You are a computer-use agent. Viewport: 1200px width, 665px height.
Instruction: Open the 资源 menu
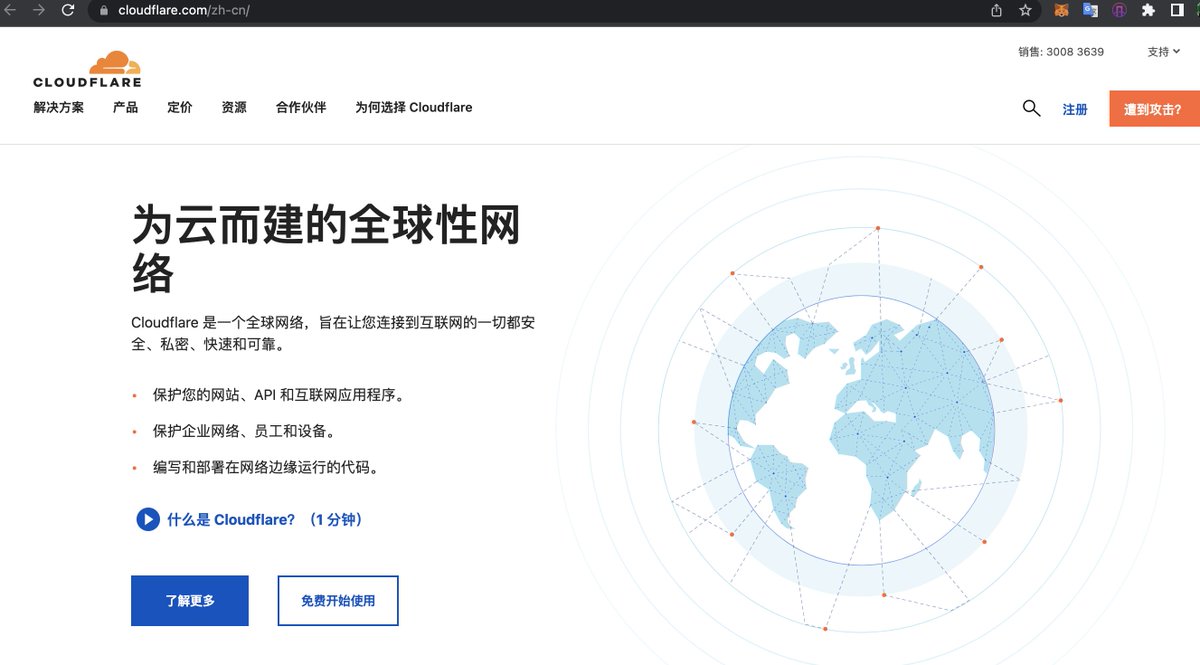[234, 107]
